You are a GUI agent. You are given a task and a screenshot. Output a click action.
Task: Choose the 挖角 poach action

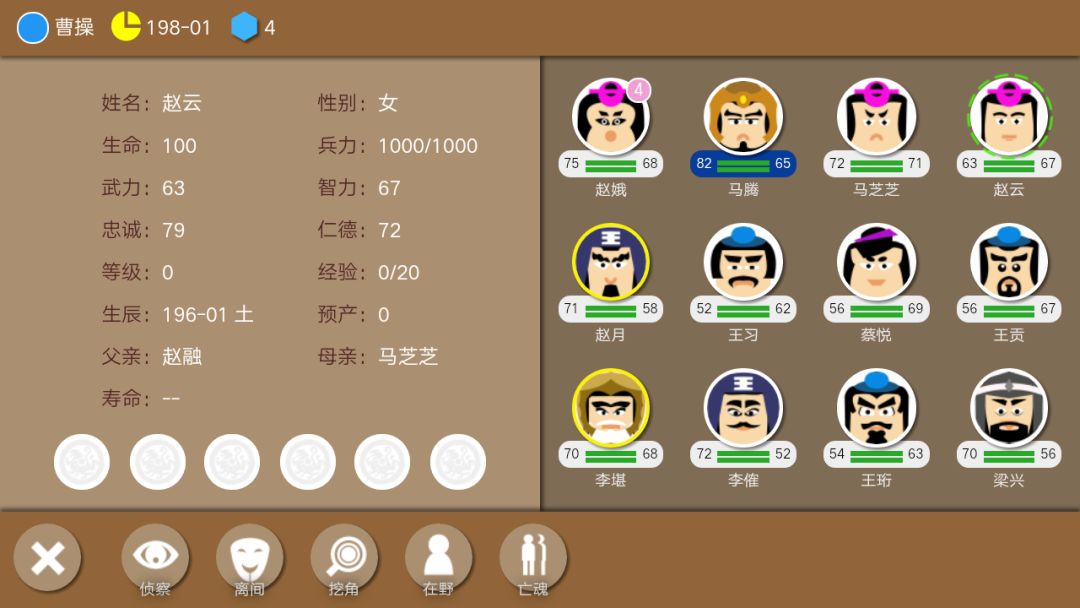[x=344, y=559]
